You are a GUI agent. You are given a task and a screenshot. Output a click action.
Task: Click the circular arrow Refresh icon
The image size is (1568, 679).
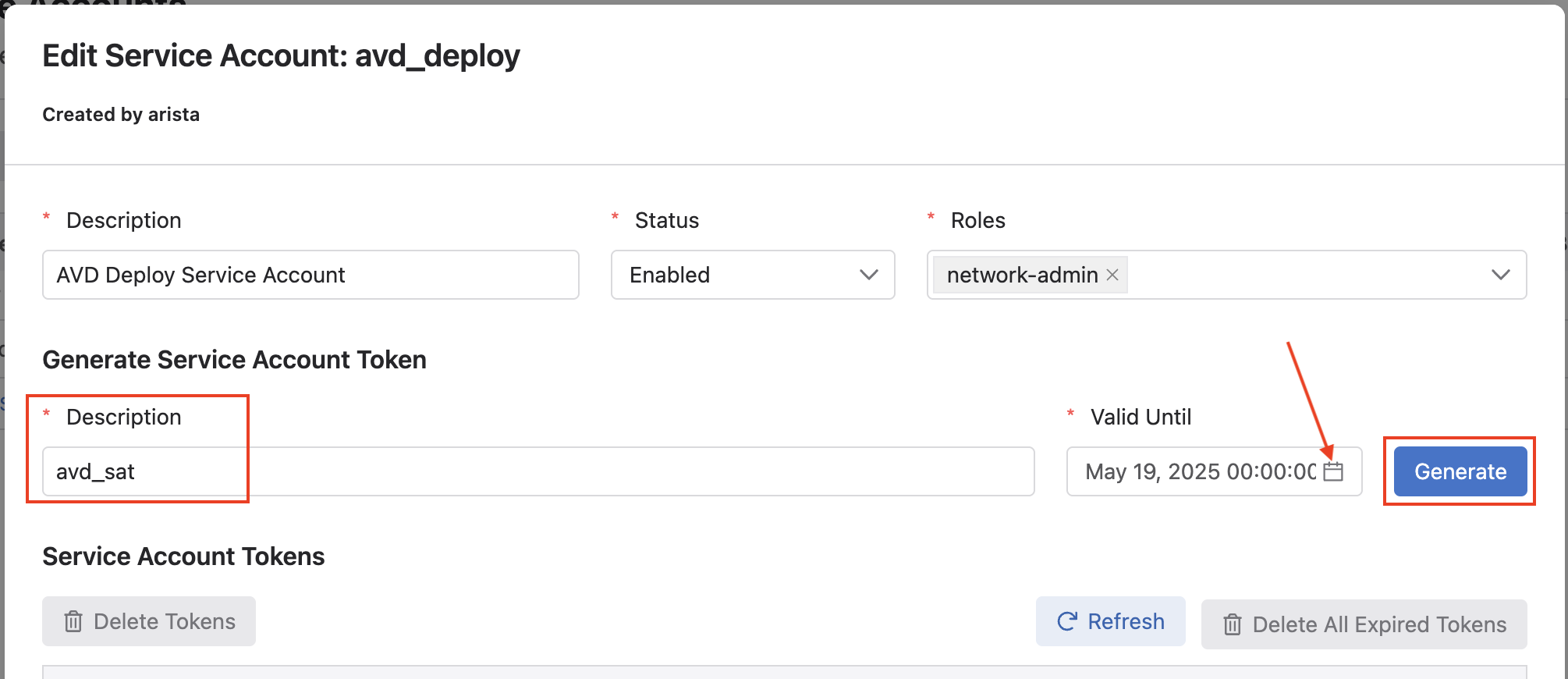(1066, 621)
